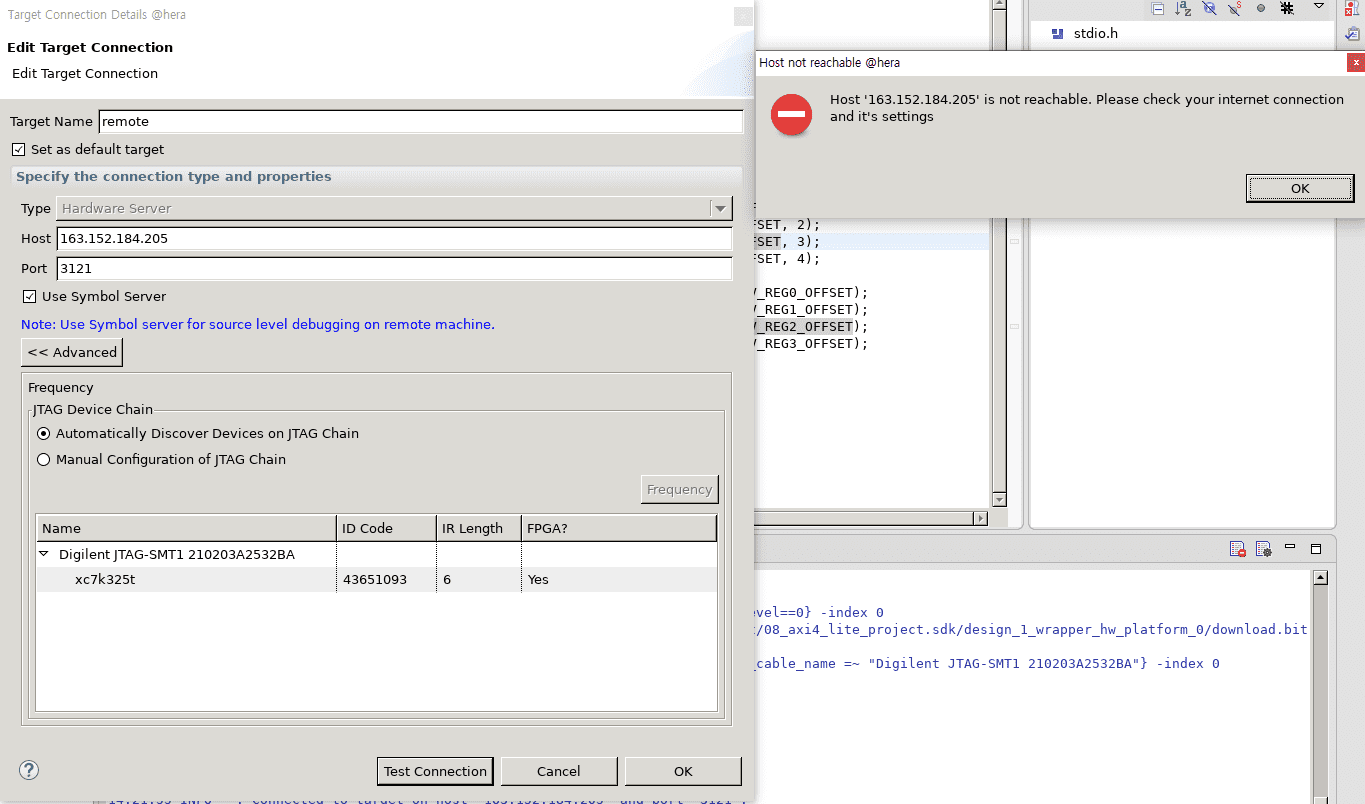Select Automatically Discover Devices on JTAG Chain
Image resolution: width=1365 pixels, height=804 pixels.
tap(44, 433)
